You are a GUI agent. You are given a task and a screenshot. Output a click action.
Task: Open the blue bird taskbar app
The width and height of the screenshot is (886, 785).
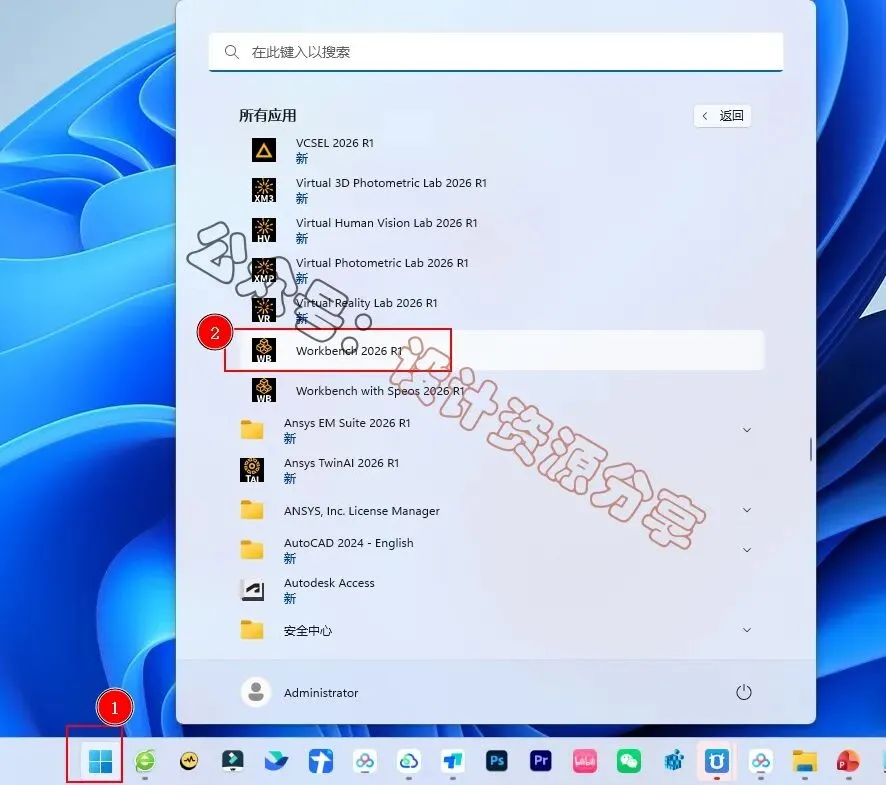[276, 761]
